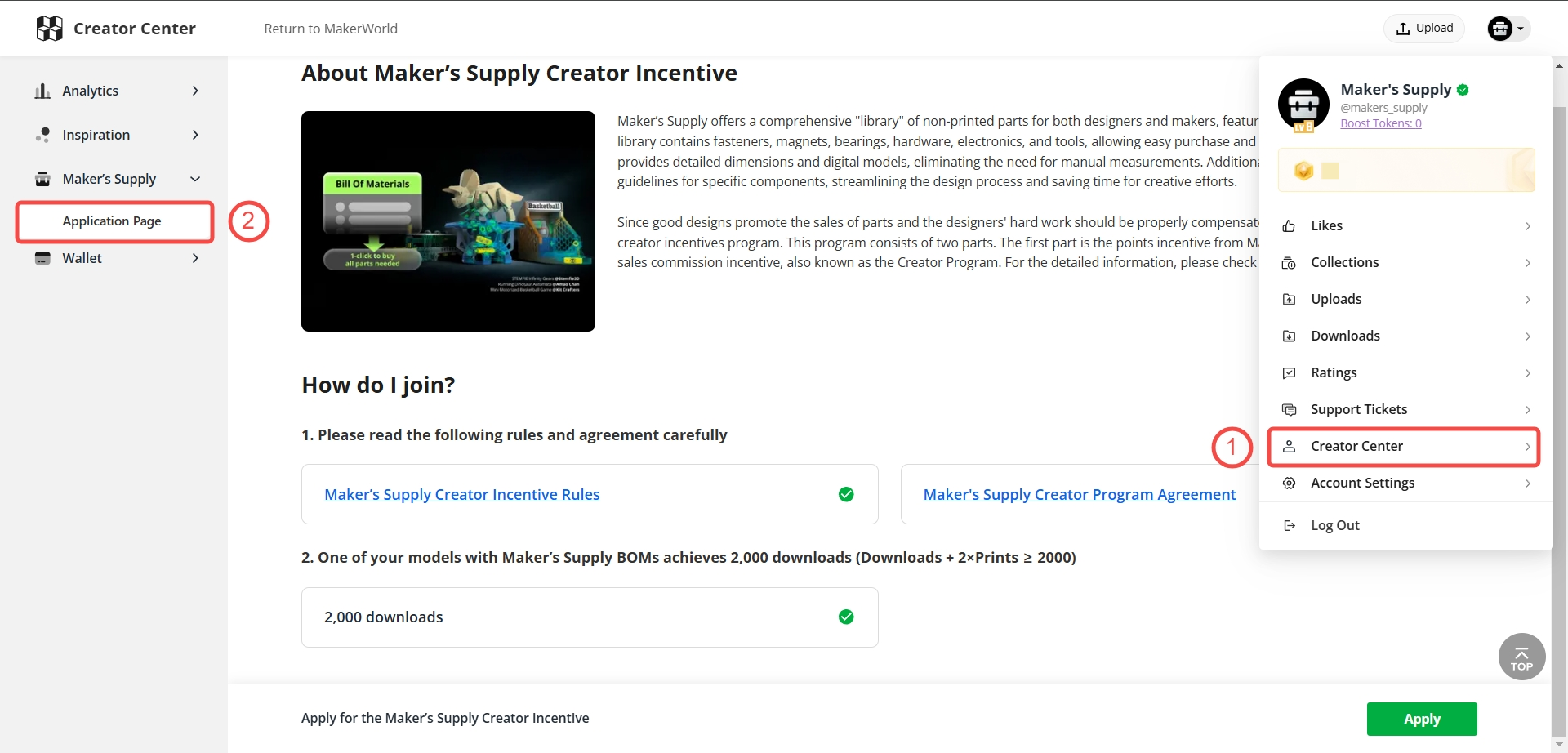This screenshot has width=1568, height=753.
Task: Click the Boost Tokens: 0 link
Action: 1381,123
